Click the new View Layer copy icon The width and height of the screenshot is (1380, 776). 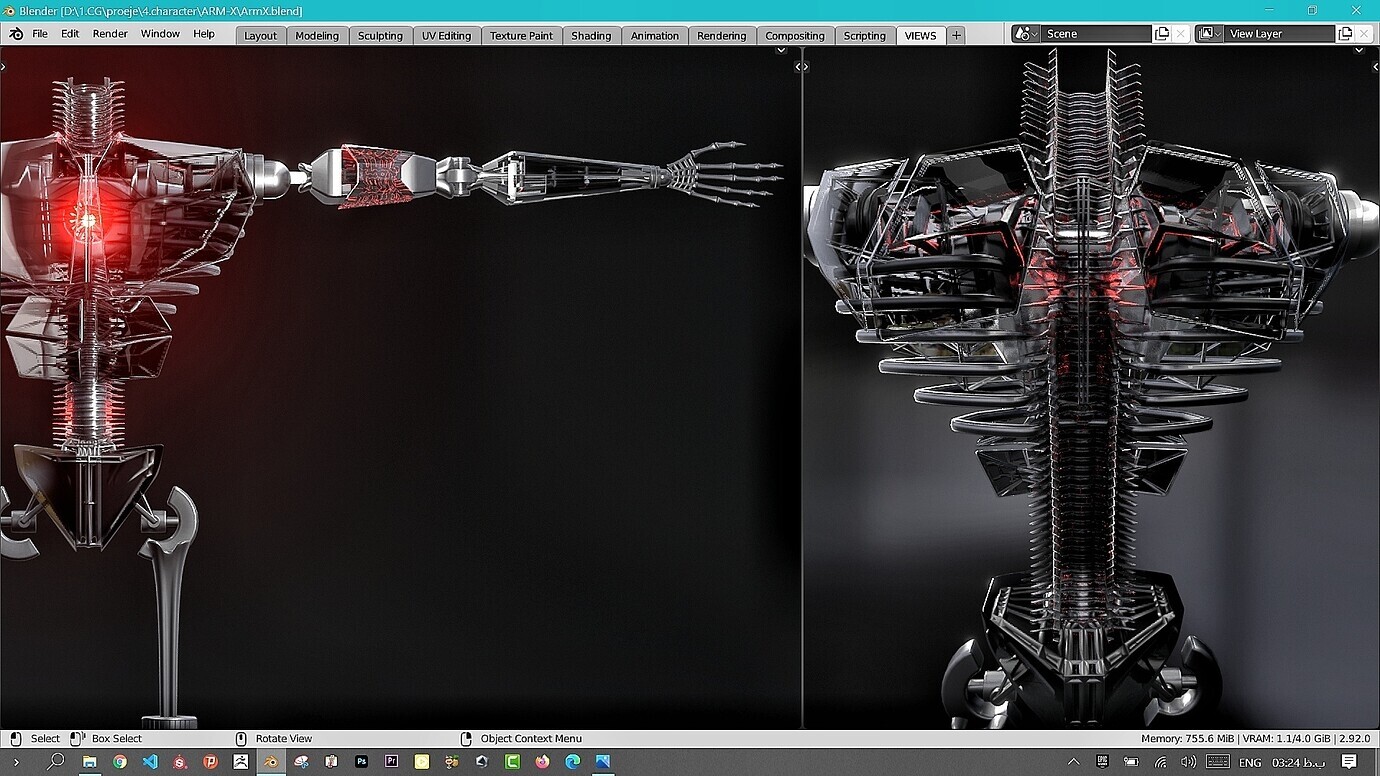pos(1345,33)
